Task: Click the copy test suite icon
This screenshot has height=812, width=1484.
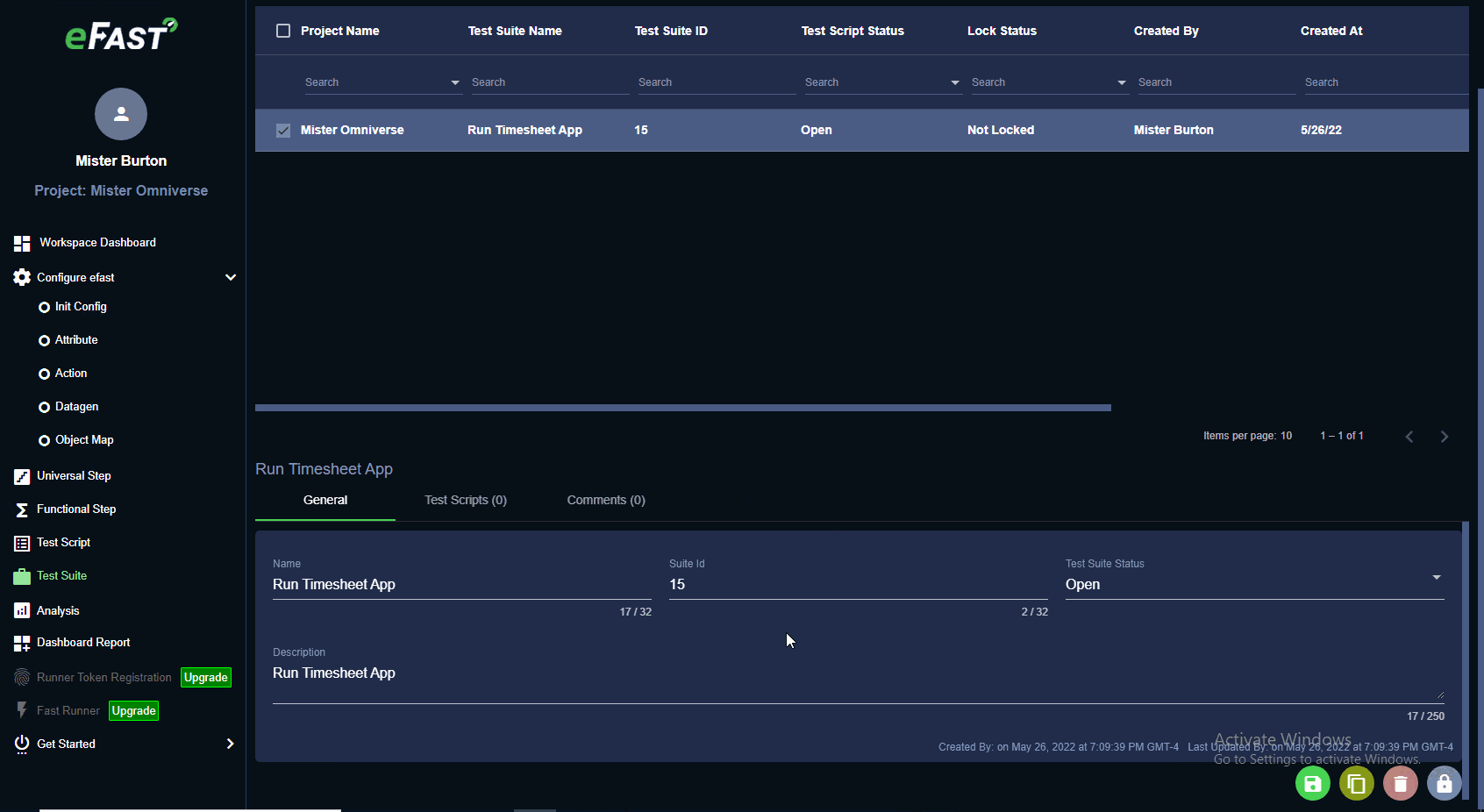Action: (1356, 783)
